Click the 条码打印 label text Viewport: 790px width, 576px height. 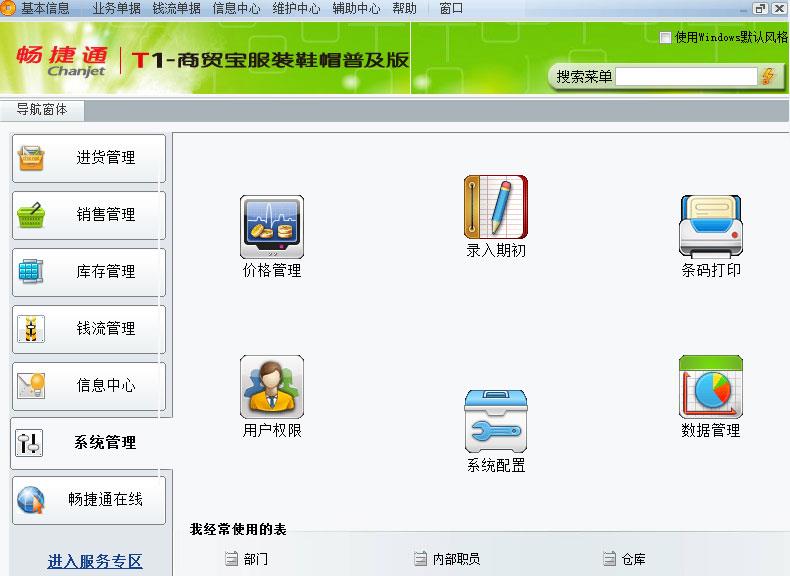pos(711,271)
